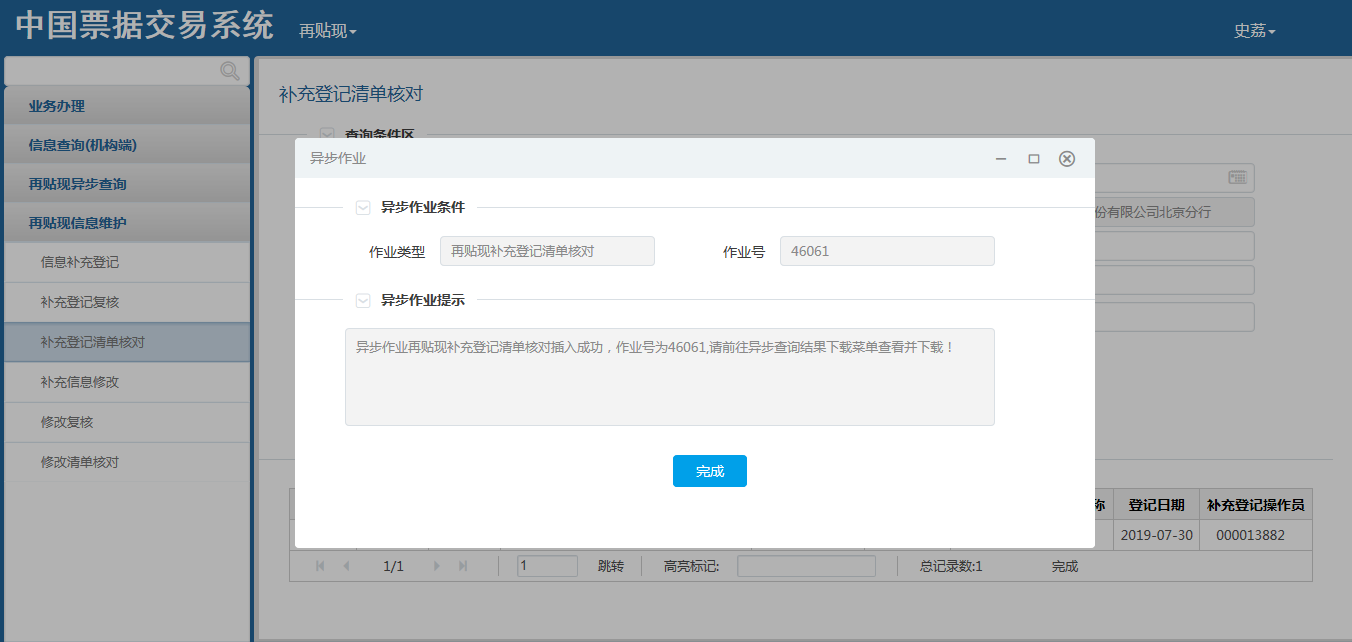The image size is (1352, 642).
Task: Open the calendar date picker icon
Action: click(1237, 177)
